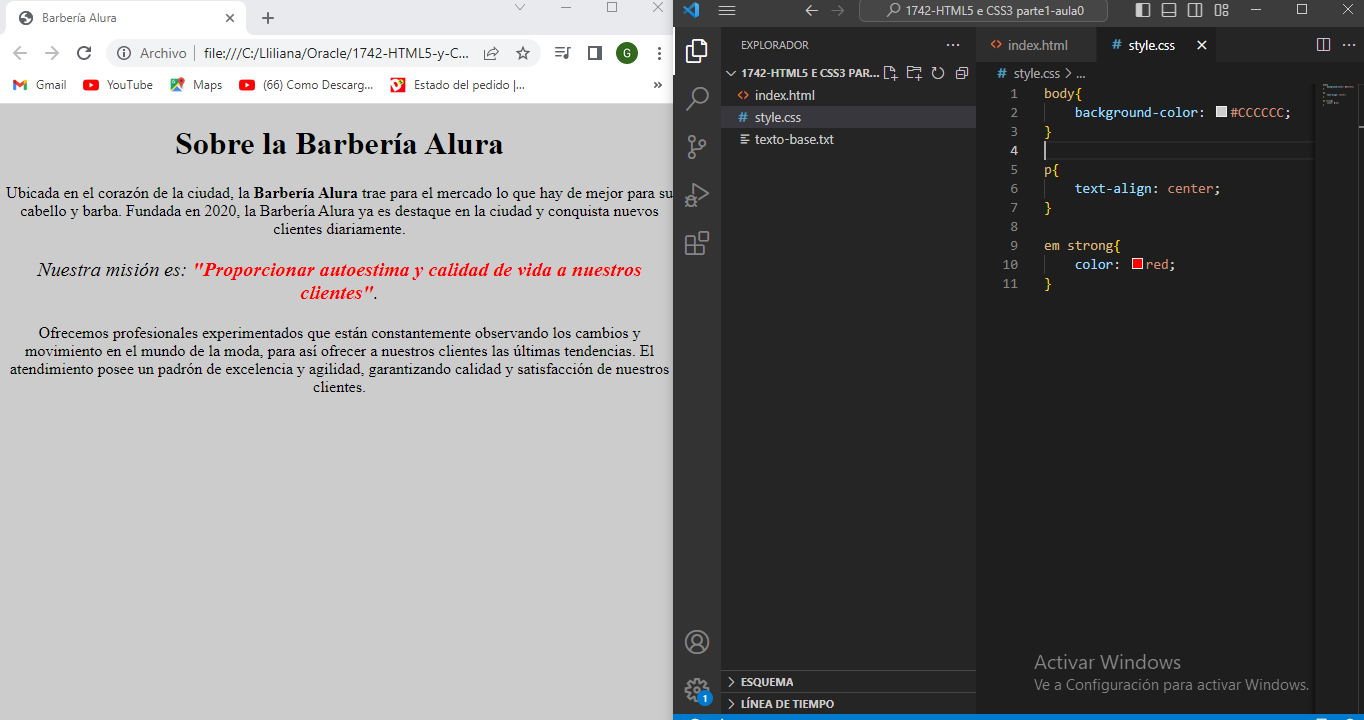Go back using VS Code navigation arrow
This screenshot has width=1364, height=720.
pos(812,10)
